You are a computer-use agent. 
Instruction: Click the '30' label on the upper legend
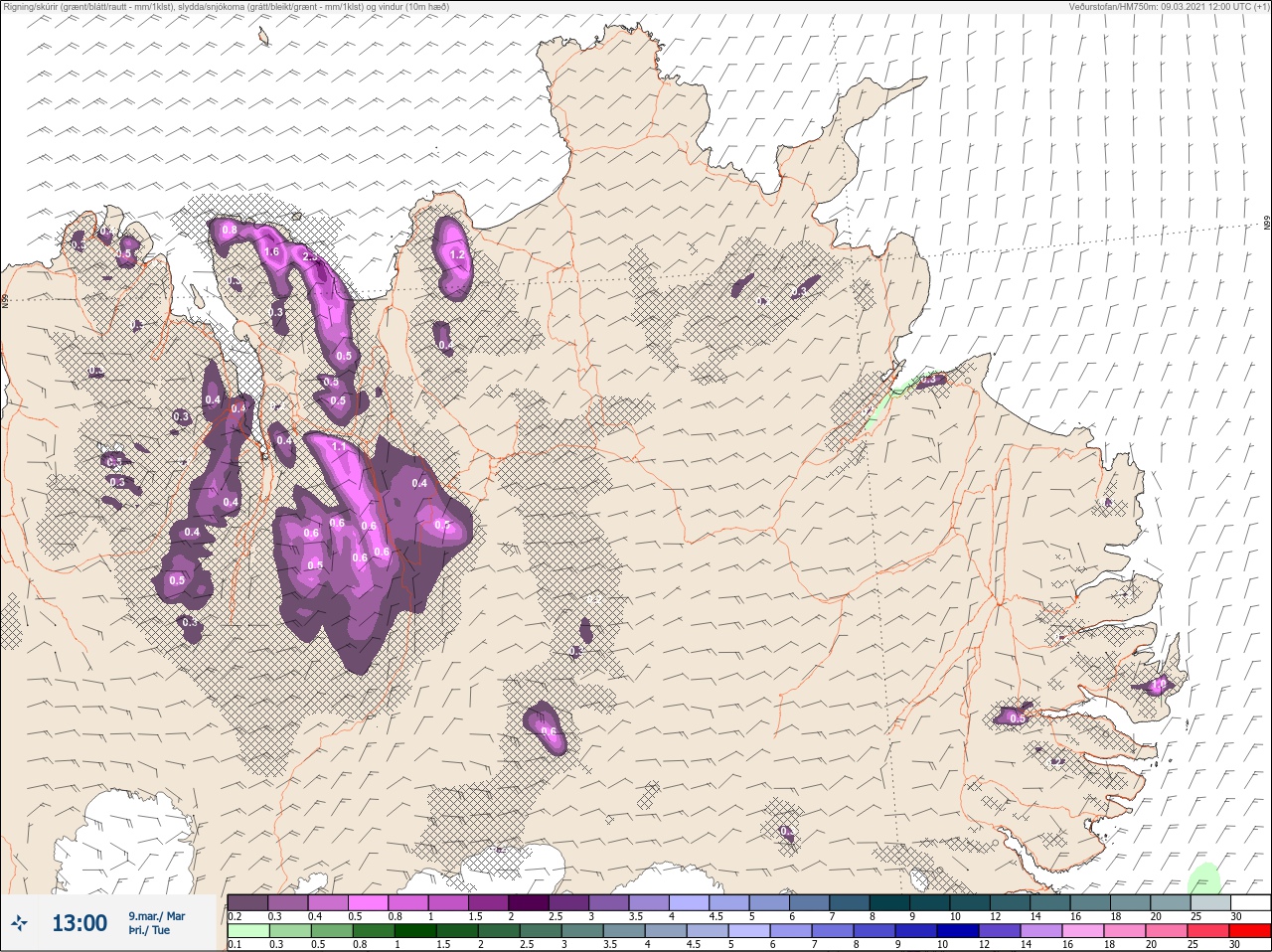[1235, 916]
